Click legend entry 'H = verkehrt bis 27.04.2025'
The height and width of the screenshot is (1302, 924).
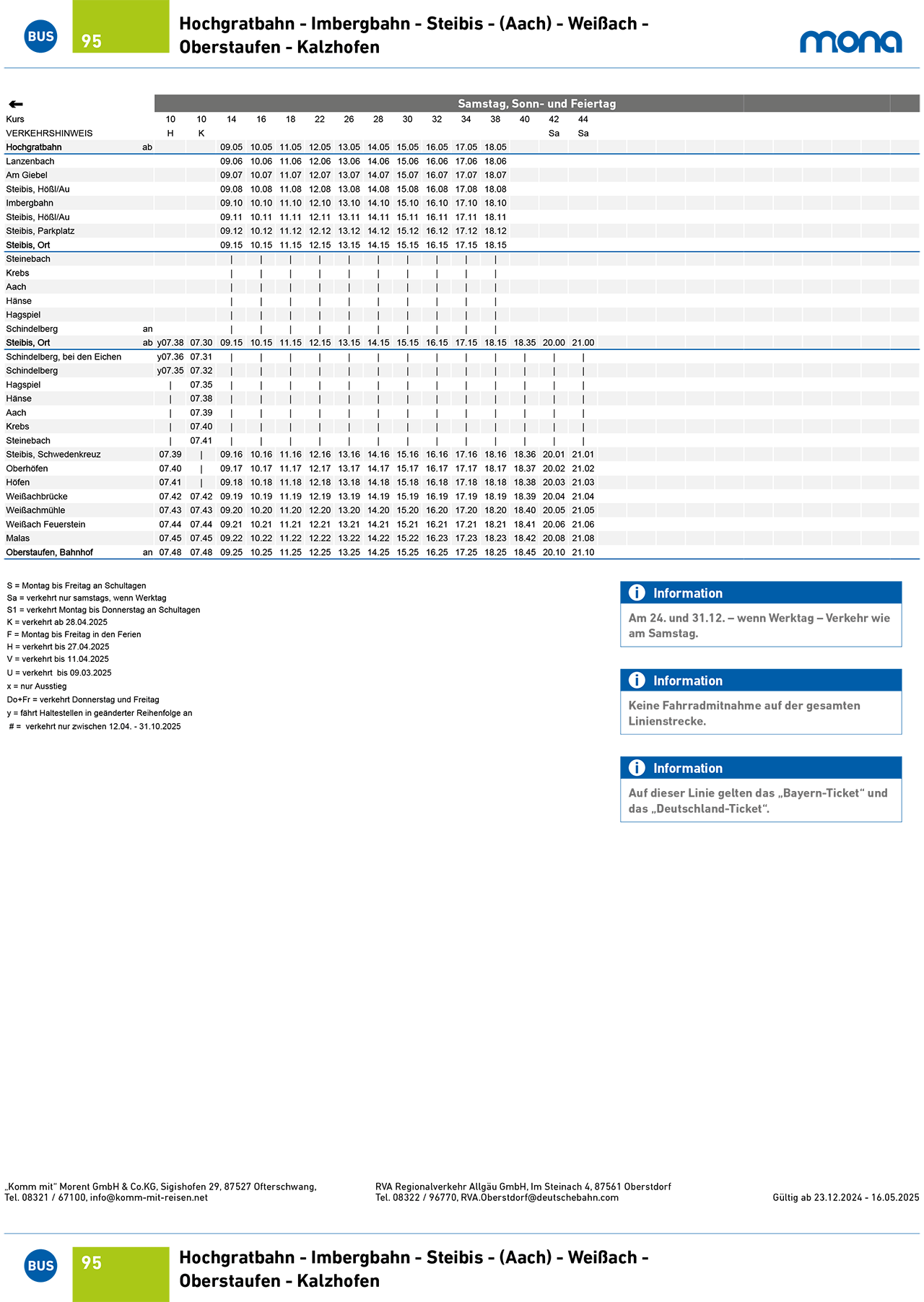(x=58, y=647)
